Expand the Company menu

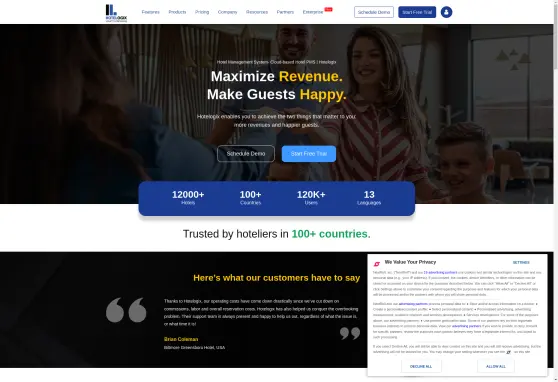coord(227,12)
